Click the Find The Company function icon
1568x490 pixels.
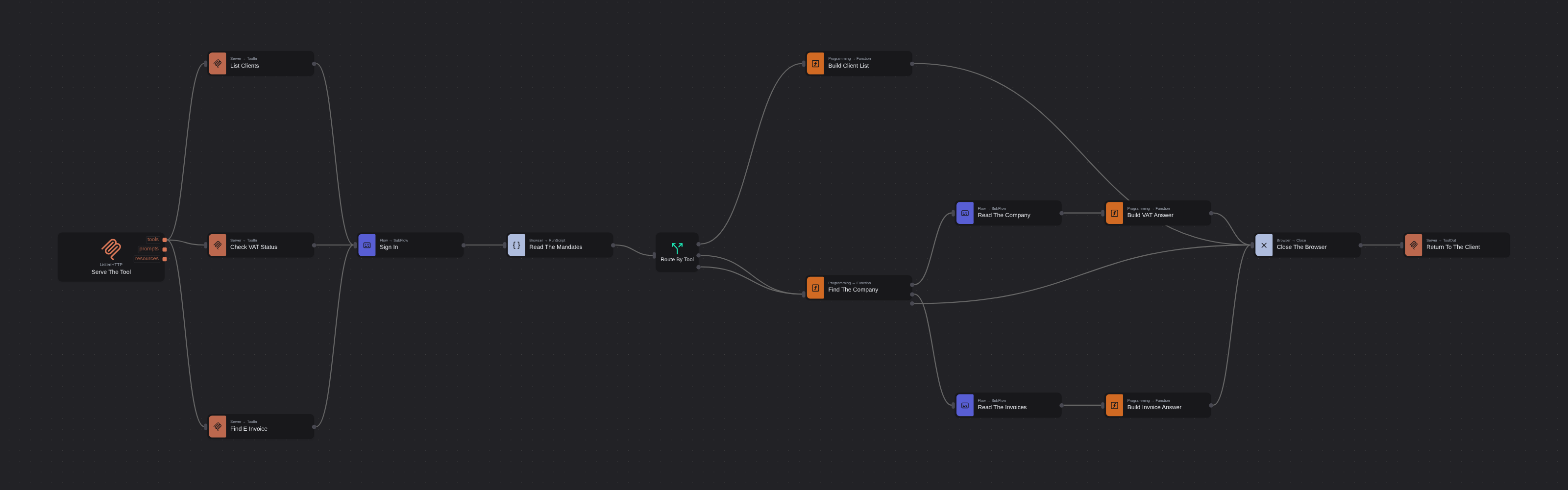tap(815, 288)
